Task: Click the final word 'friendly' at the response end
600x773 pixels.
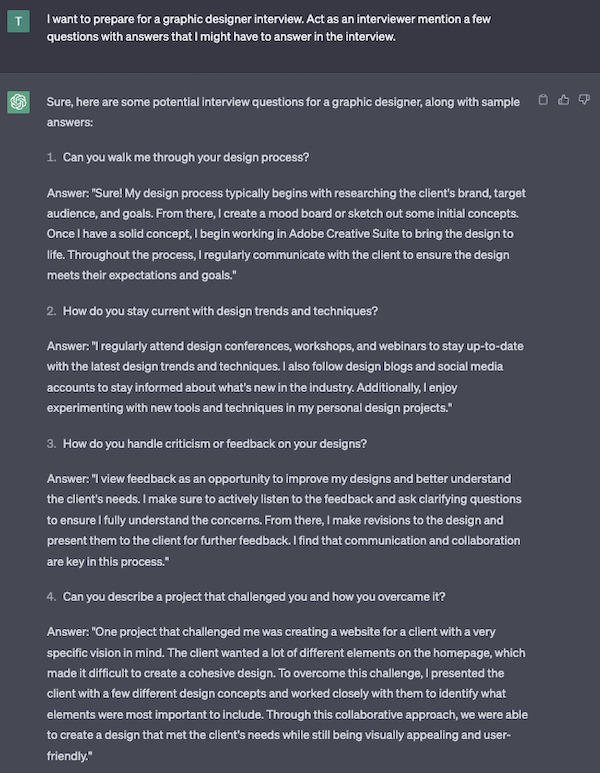Action: pos(67,756)
